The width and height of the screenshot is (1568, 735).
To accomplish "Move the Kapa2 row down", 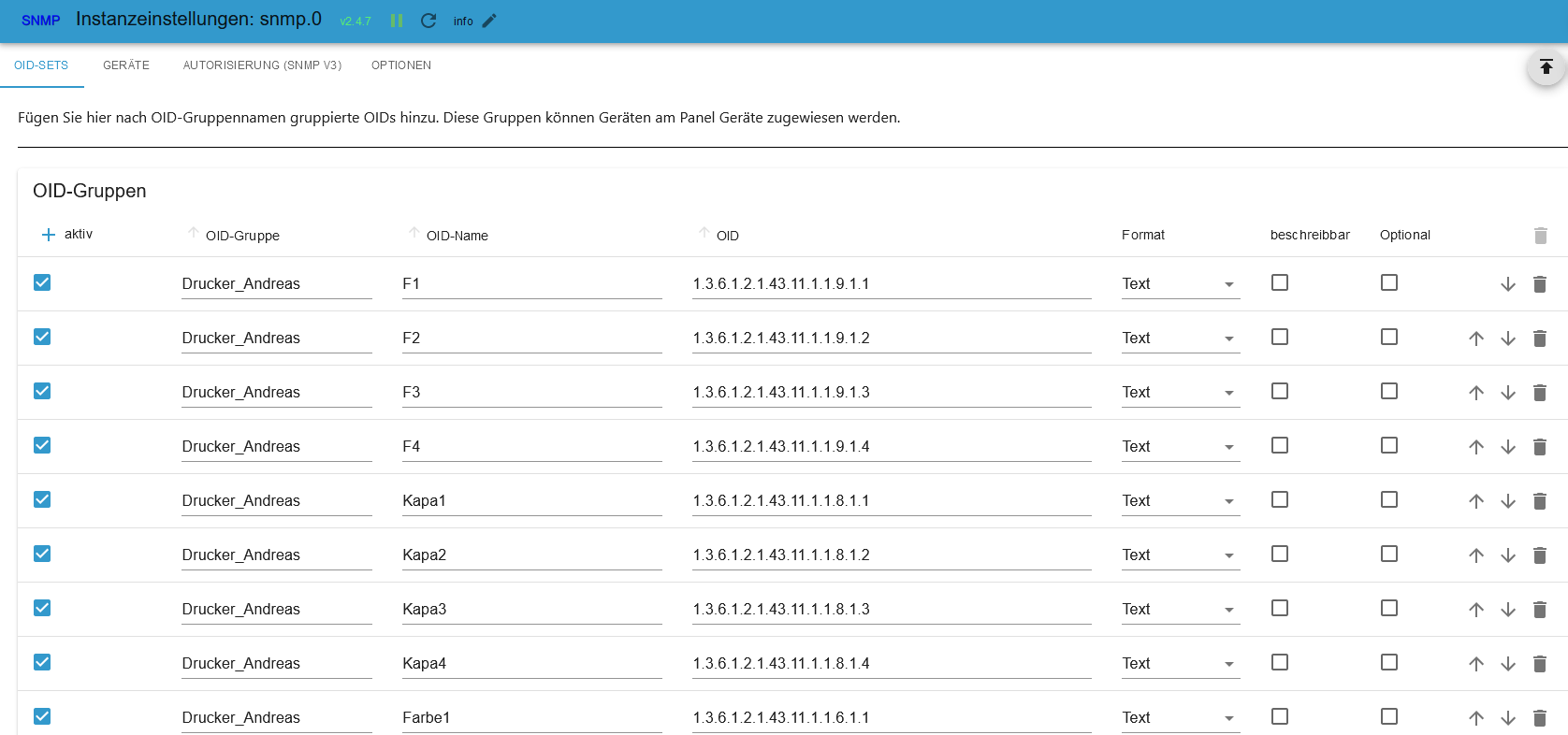I will pyautogui.click(x=1508, y=555).
